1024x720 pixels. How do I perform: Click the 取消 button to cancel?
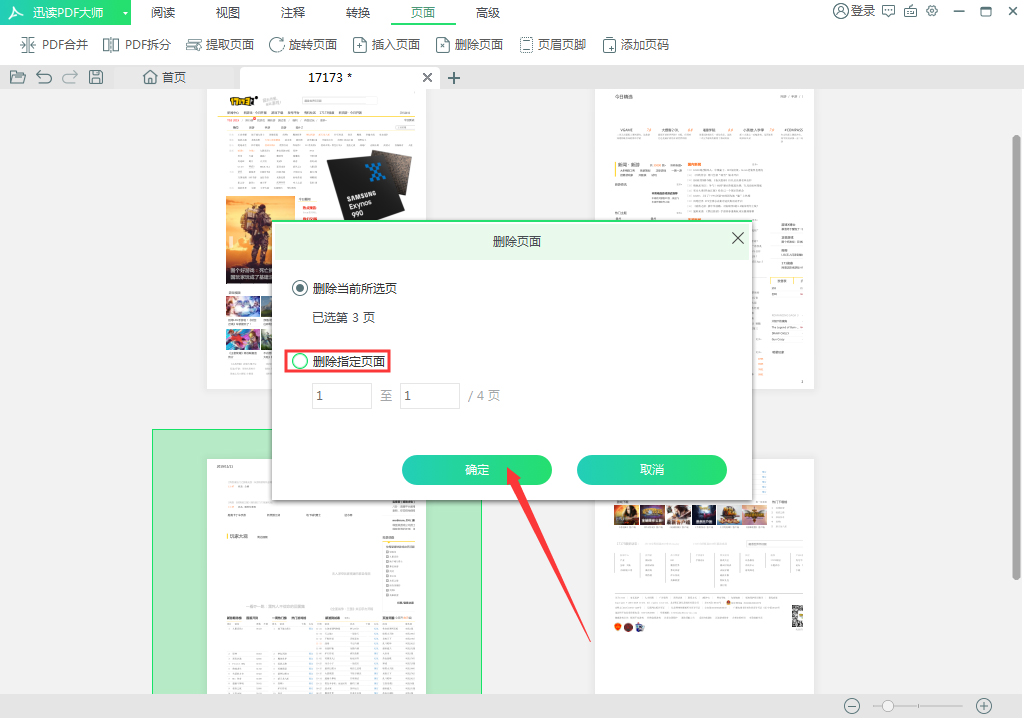coord(651,470)
